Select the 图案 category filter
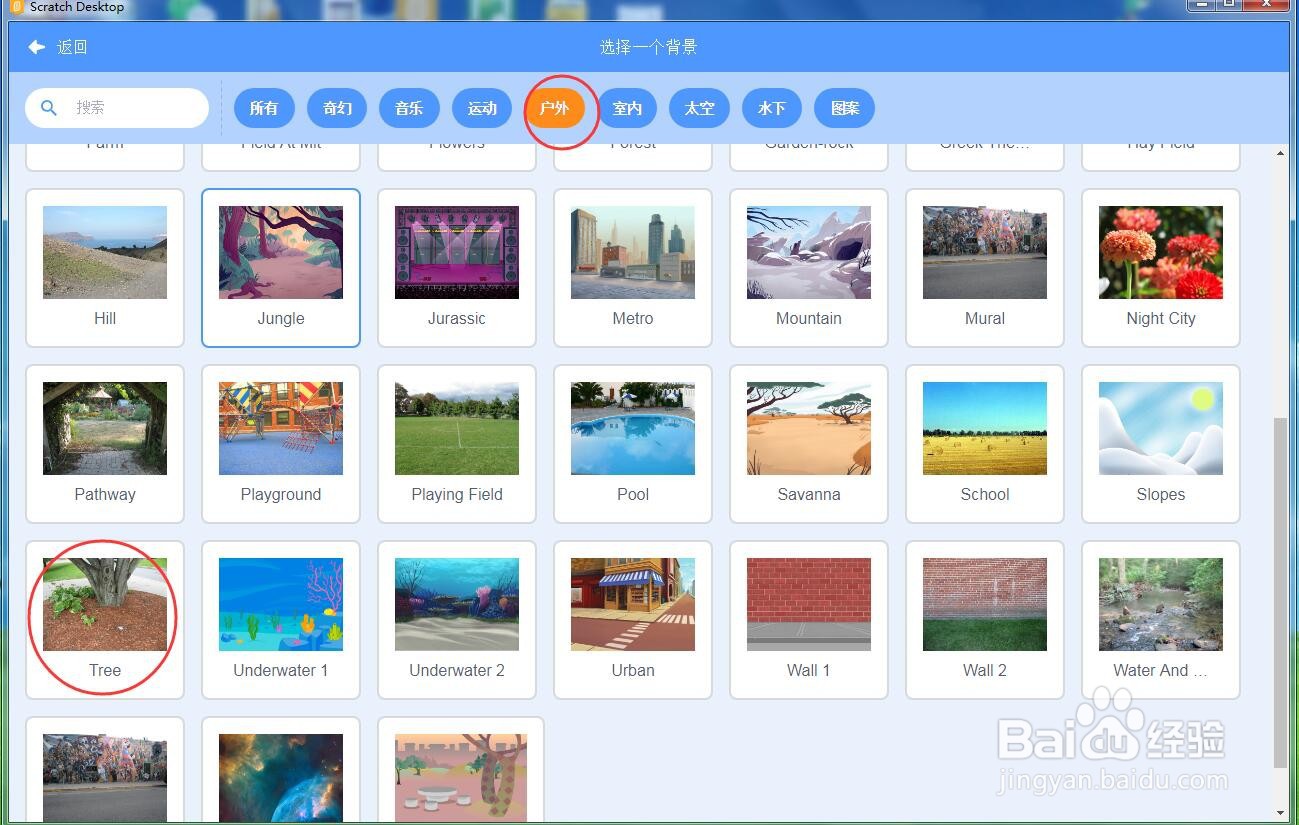The height and width of the screenshot is (825, 1299). 845,108
